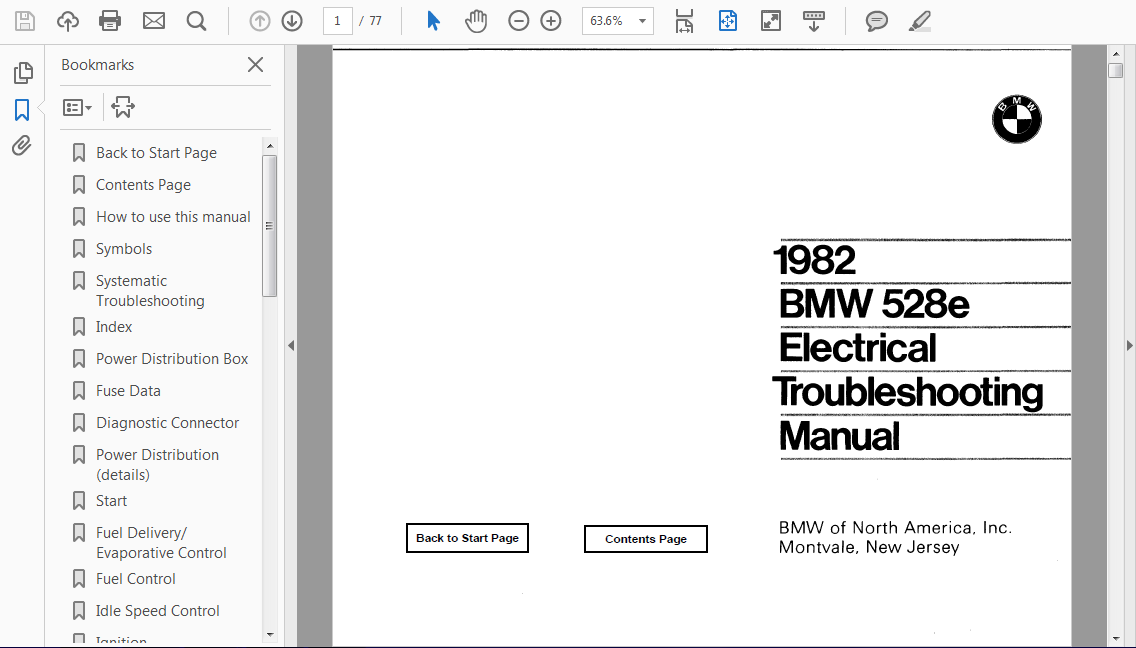The width and height of the screenshot is (1136, 648).
Task: Collapse left navigation pane arrow
Action: [291, 346]
